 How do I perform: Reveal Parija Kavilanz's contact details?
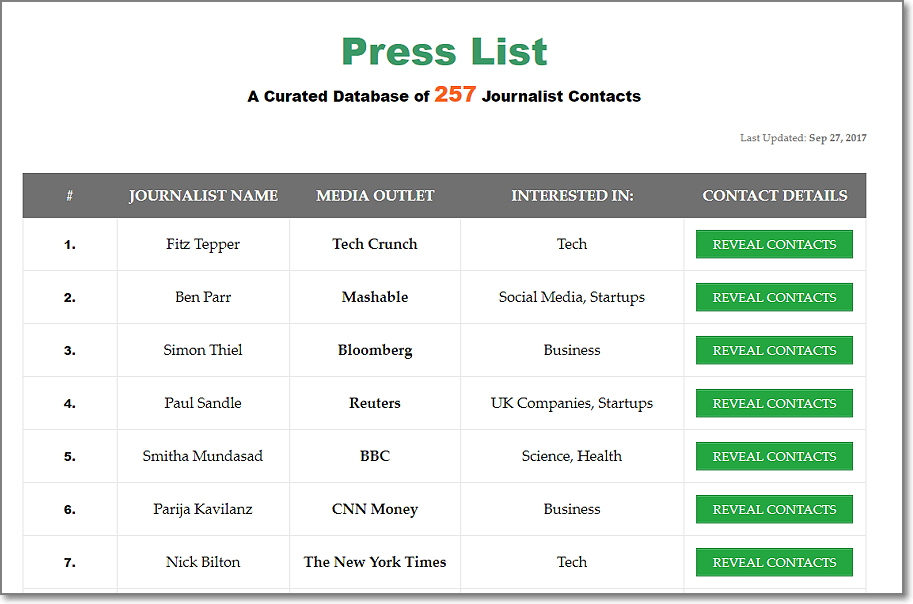(x=773, y=509)
